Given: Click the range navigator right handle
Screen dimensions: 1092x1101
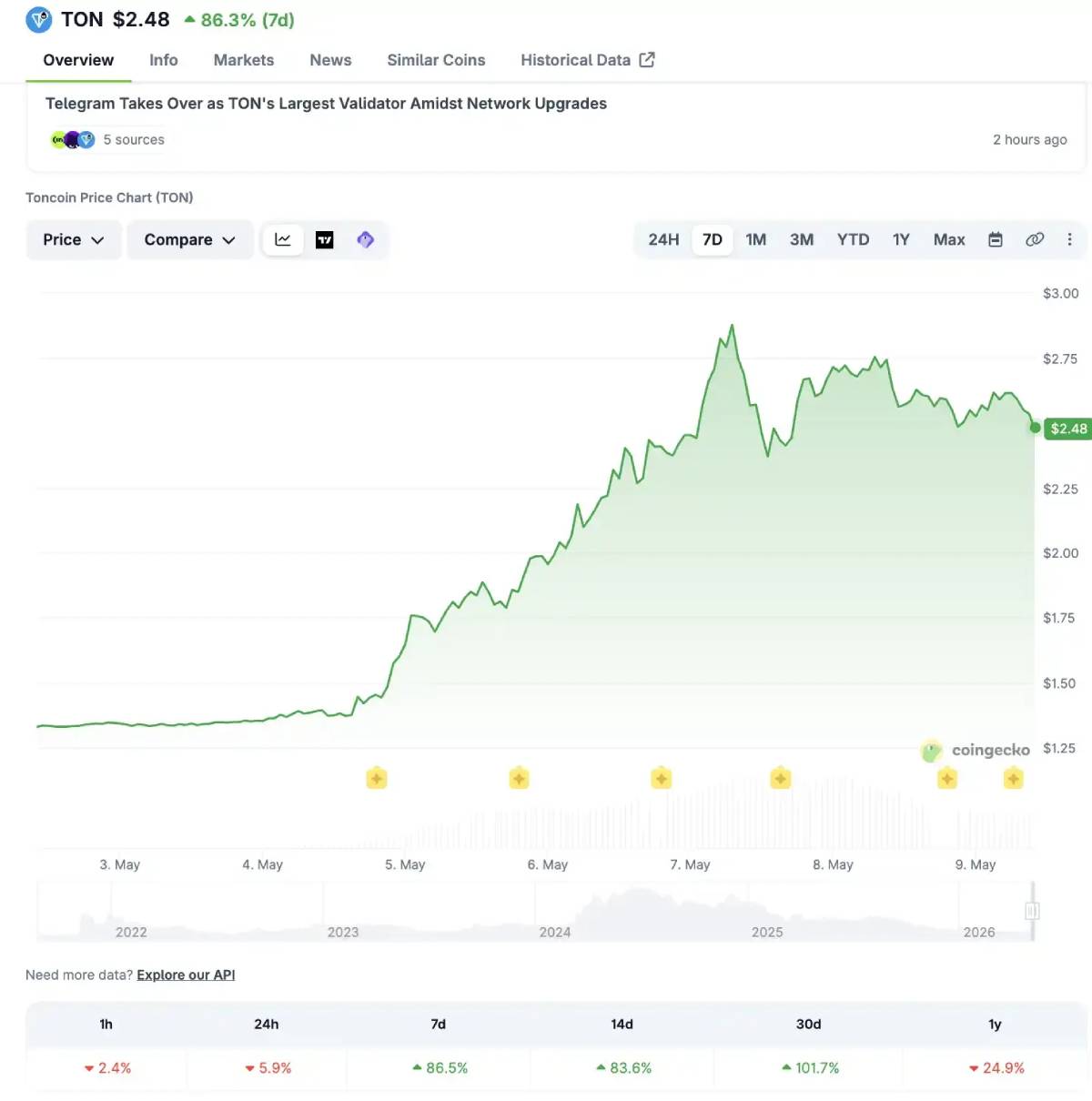Looking at the screenshot, I should pos(1032,911).
